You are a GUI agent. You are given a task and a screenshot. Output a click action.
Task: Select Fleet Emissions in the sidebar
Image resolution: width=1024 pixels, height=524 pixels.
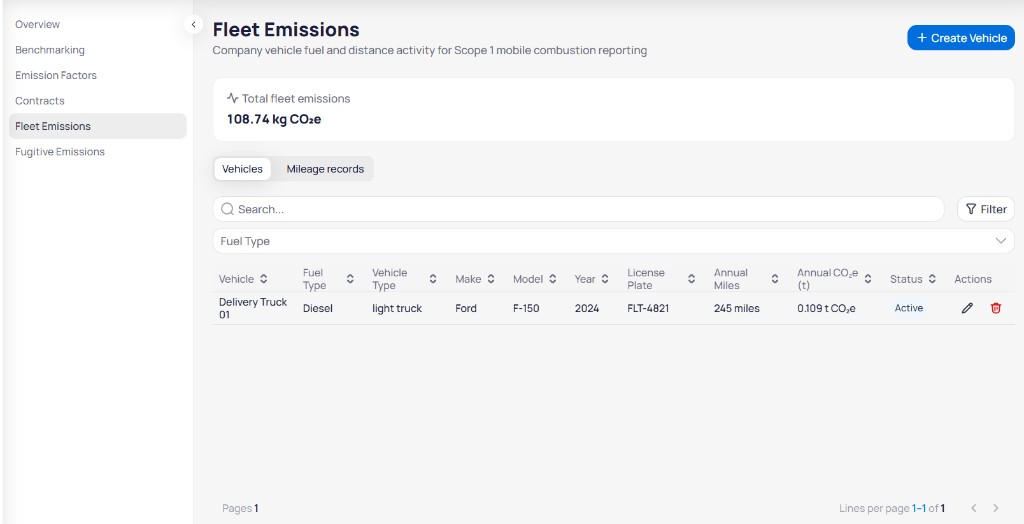coord(98,126)
